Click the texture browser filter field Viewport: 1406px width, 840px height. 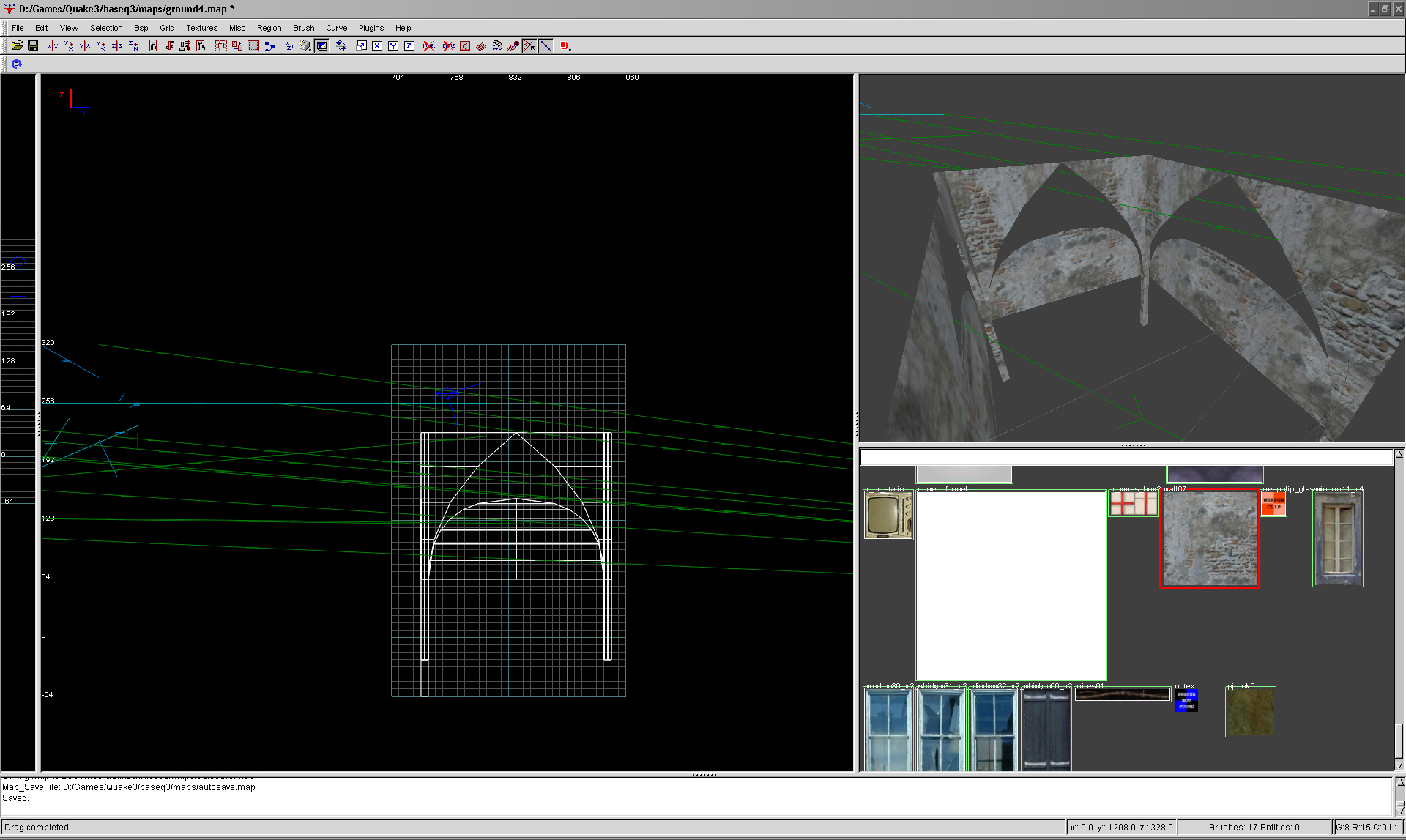(1126, 458)
